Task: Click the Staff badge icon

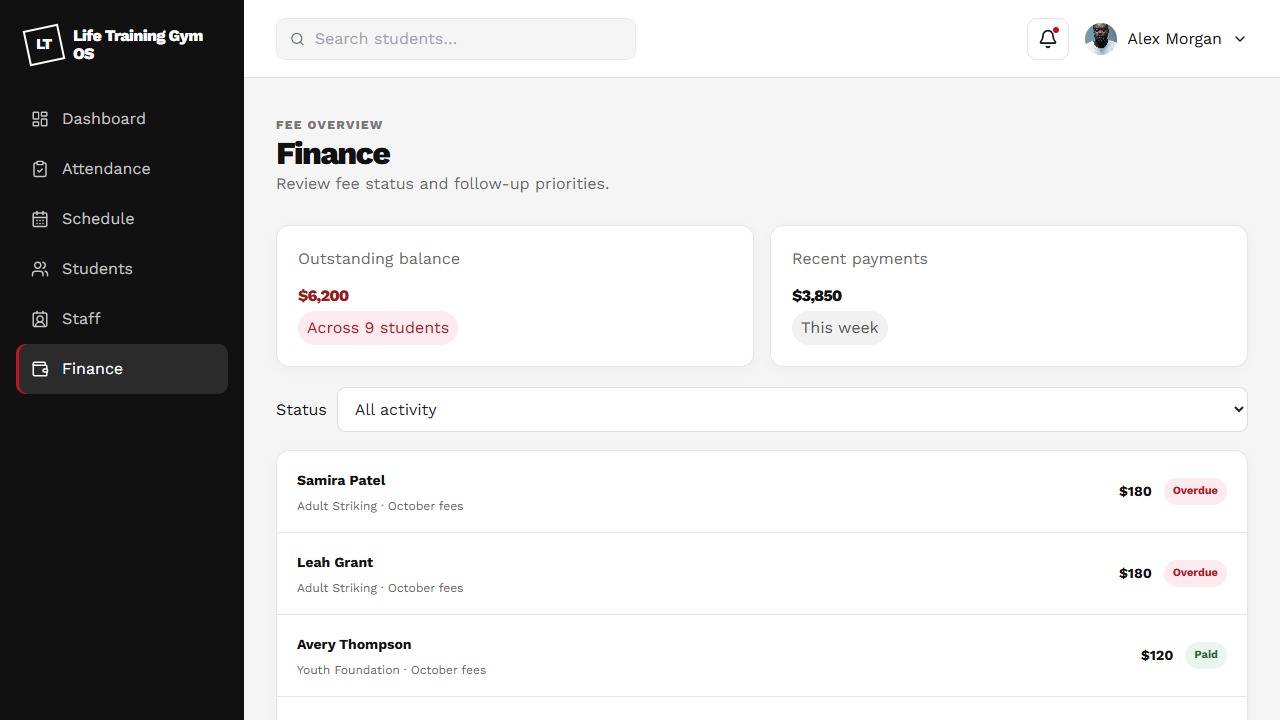Action: (40, 319)
